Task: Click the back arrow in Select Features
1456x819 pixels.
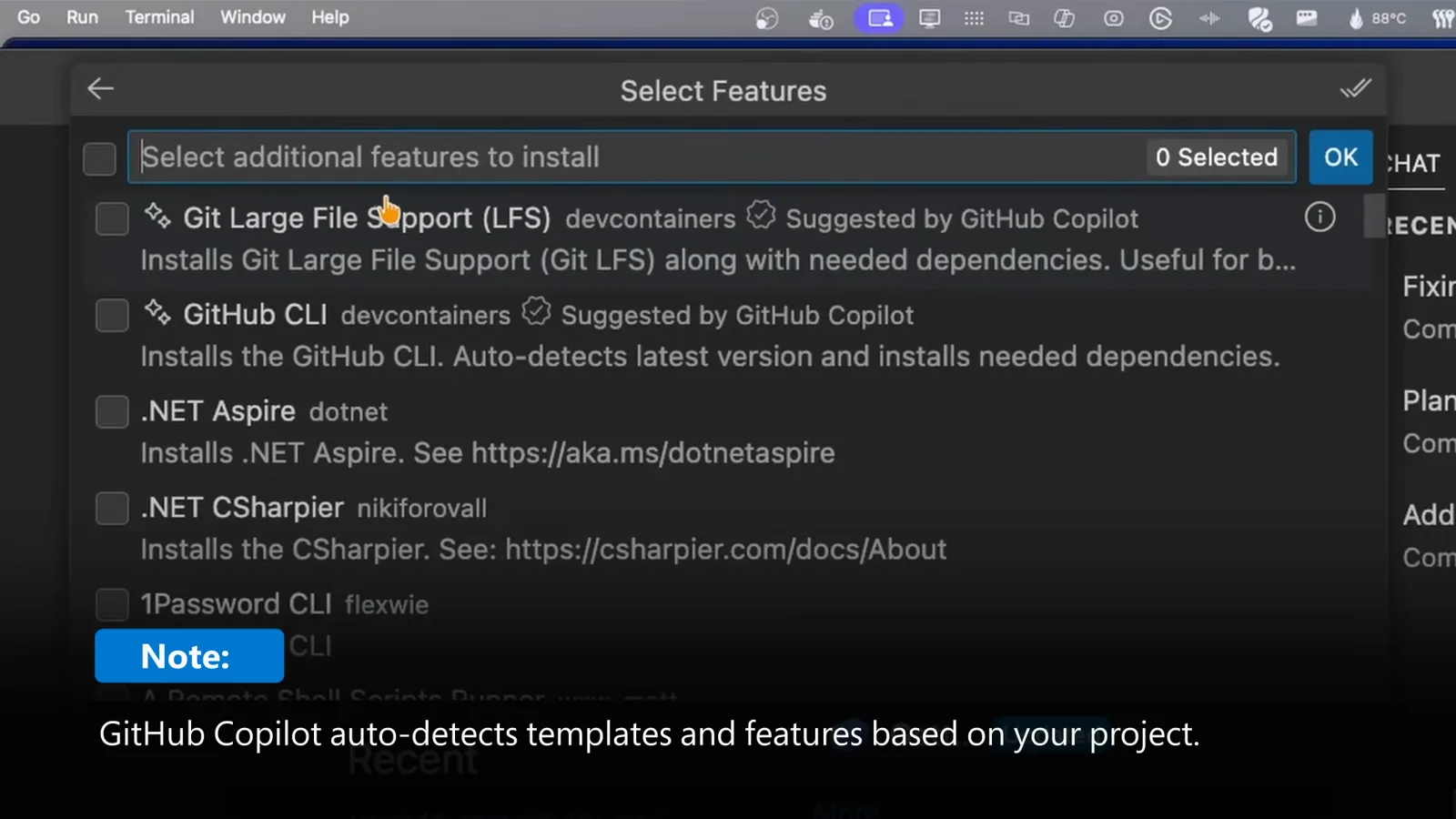Action: click(x=100, y=88)
